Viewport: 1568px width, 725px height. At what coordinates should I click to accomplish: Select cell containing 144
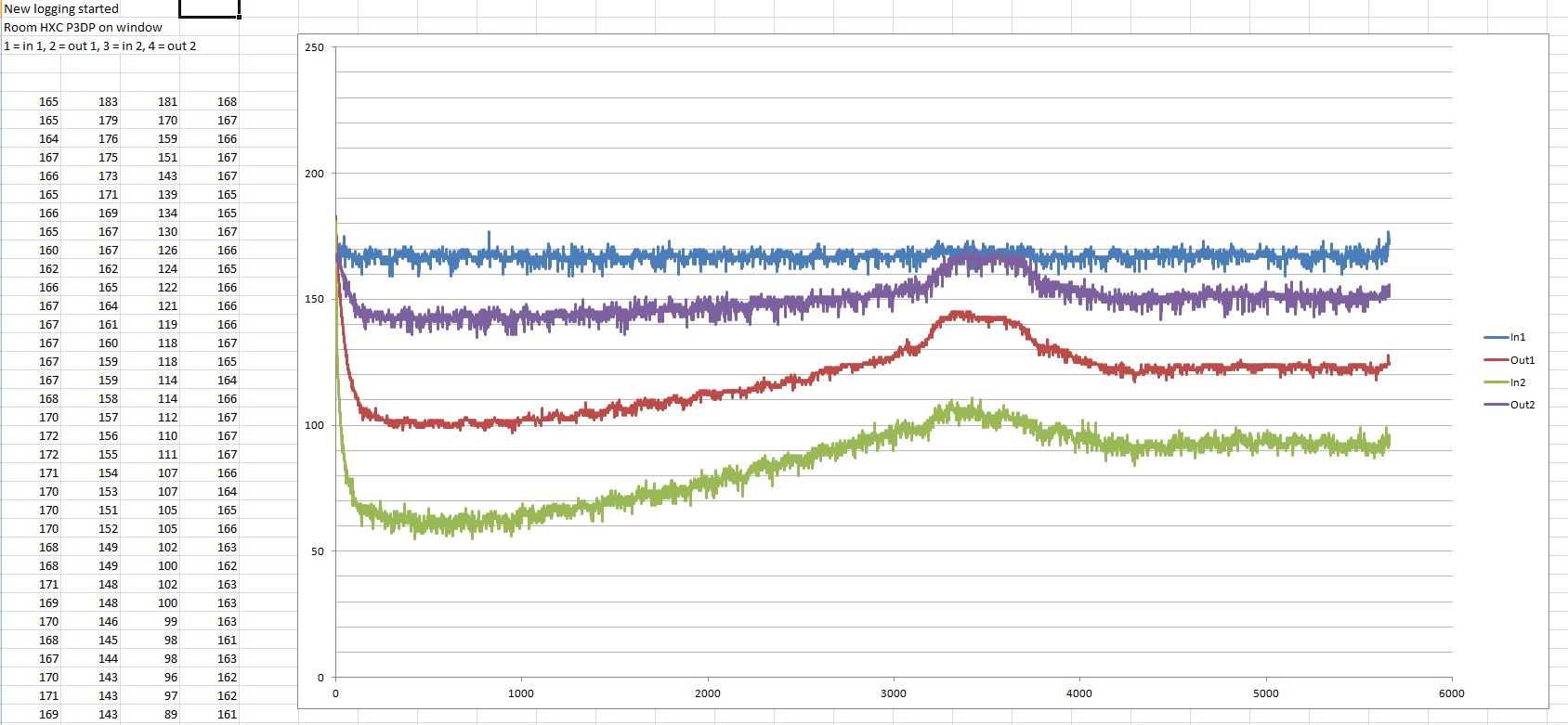tap(90, 658)
